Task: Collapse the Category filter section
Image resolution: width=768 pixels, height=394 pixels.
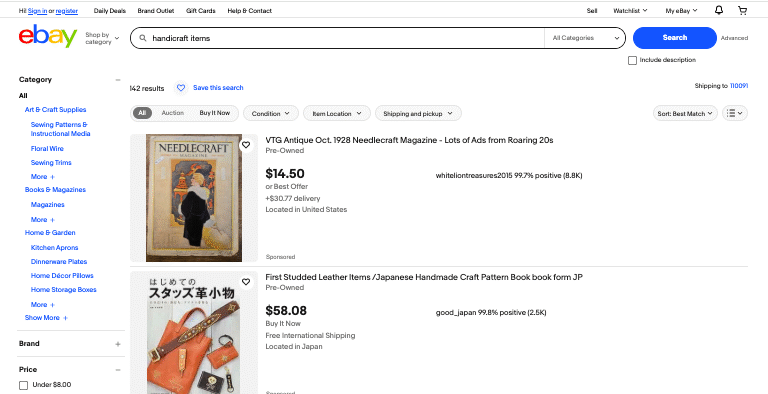Action: tap(118, 80)
